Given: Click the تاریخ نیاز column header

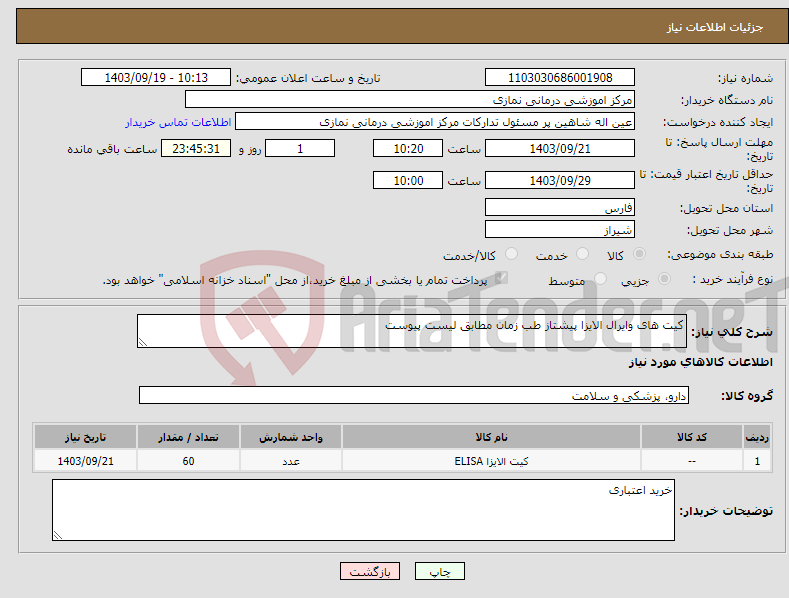Looking at the screenshot, I should pyautogui.click(x=86, y=437).
